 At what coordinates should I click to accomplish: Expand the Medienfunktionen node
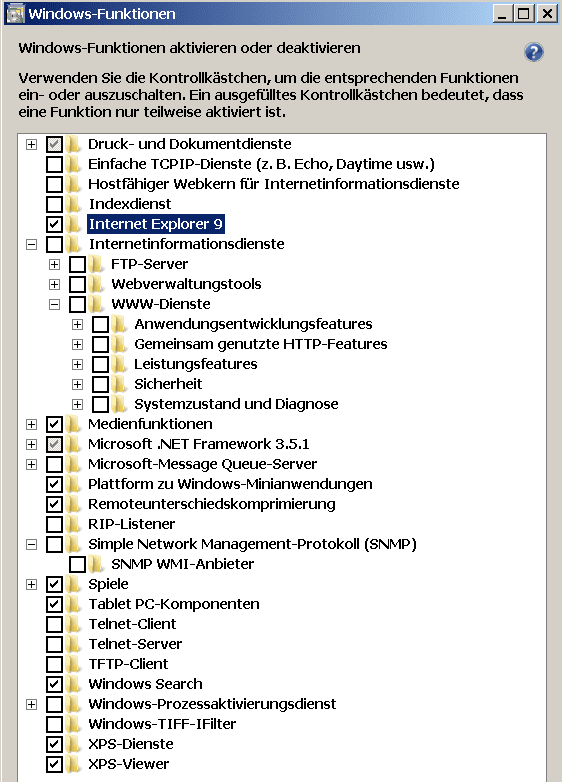pos(31,424)
